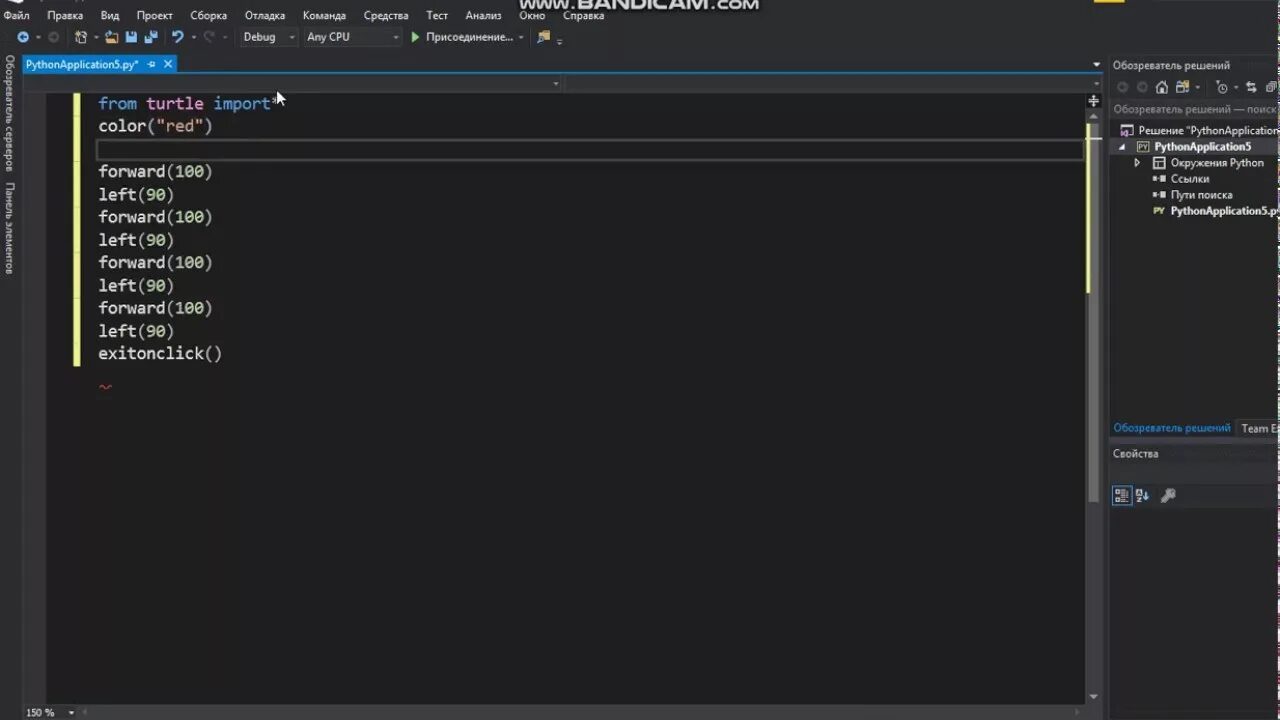The height and width of the screenshot is (720, 1280).
Task: Click the Save All disks icon
Action: (x=151, y=37)
